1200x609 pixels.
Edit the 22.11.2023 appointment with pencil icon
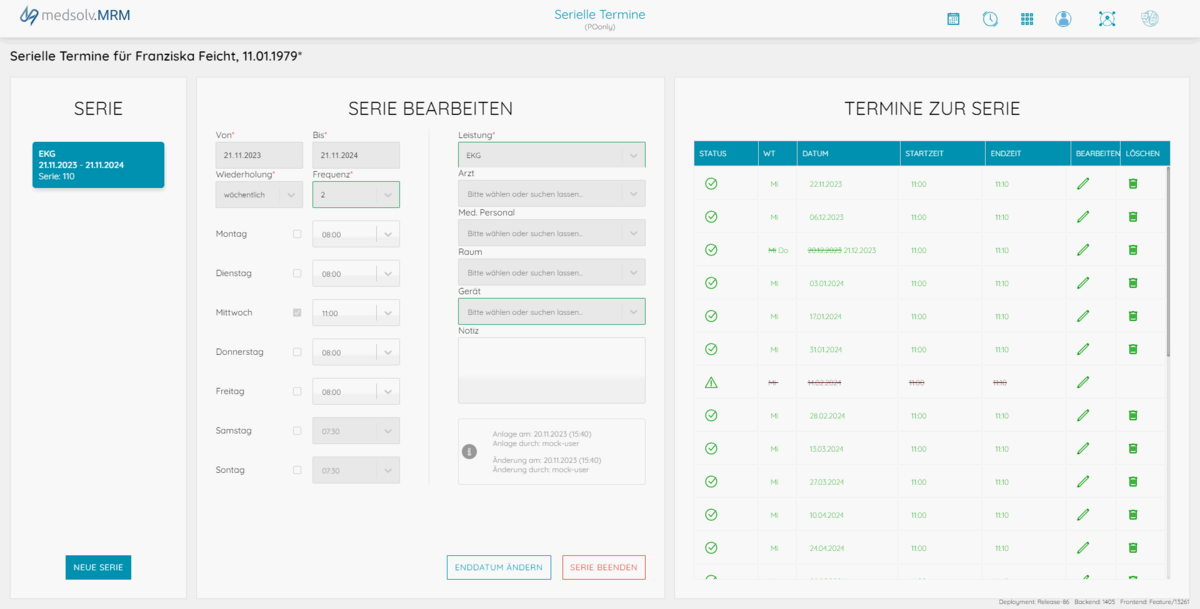pos(1082,184)
